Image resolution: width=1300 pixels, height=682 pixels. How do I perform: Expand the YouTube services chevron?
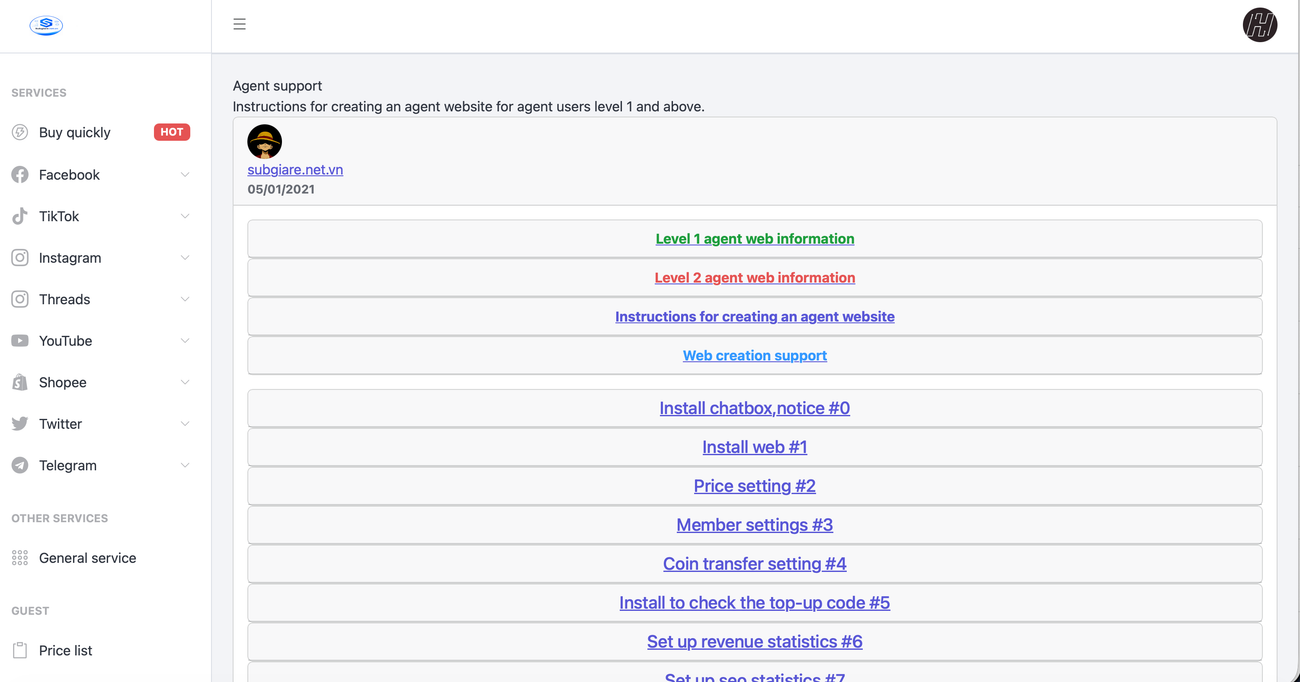(x=185, y=341)
